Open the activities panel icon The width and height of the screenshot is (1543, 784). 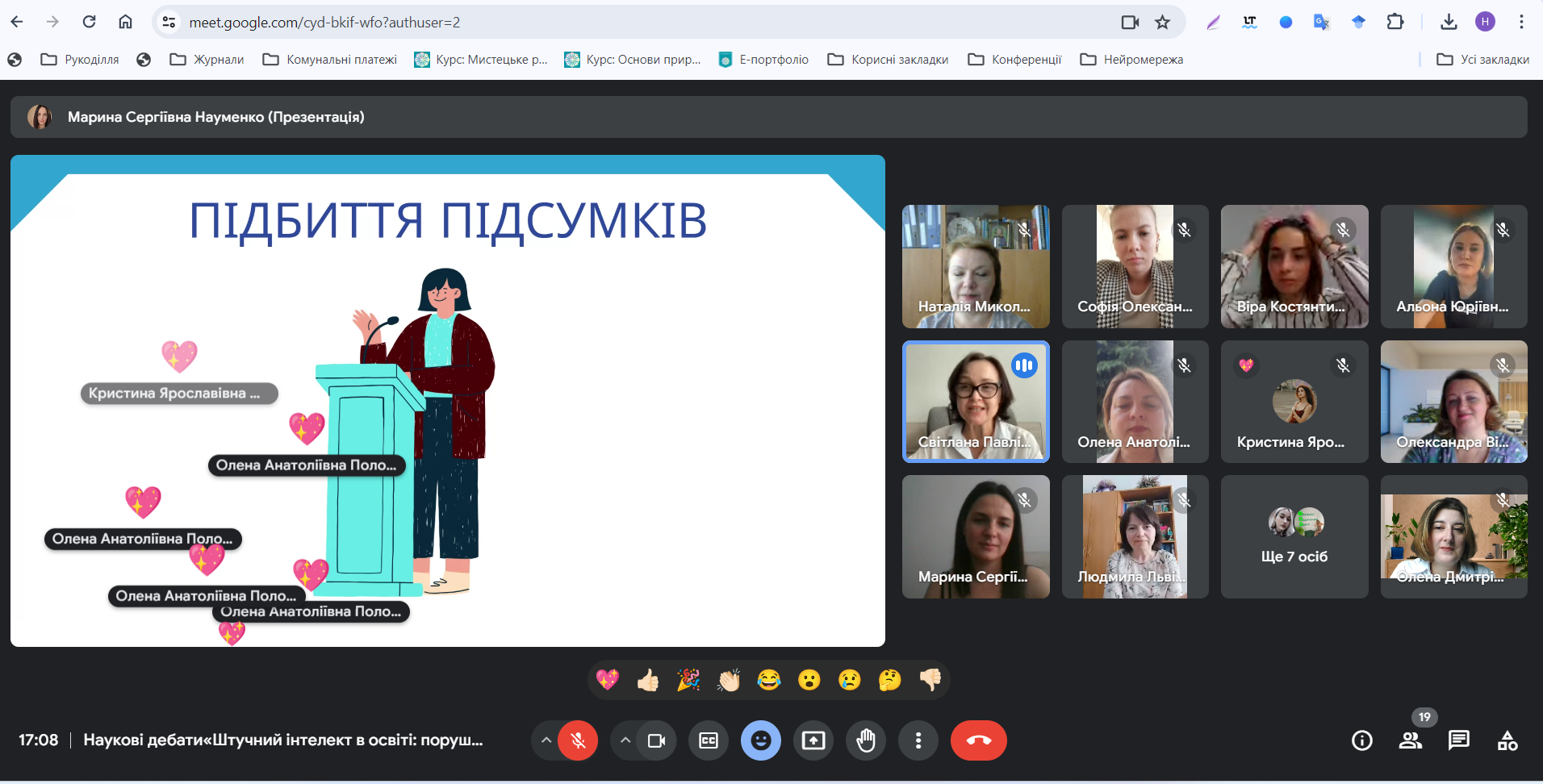(1507, 740)
